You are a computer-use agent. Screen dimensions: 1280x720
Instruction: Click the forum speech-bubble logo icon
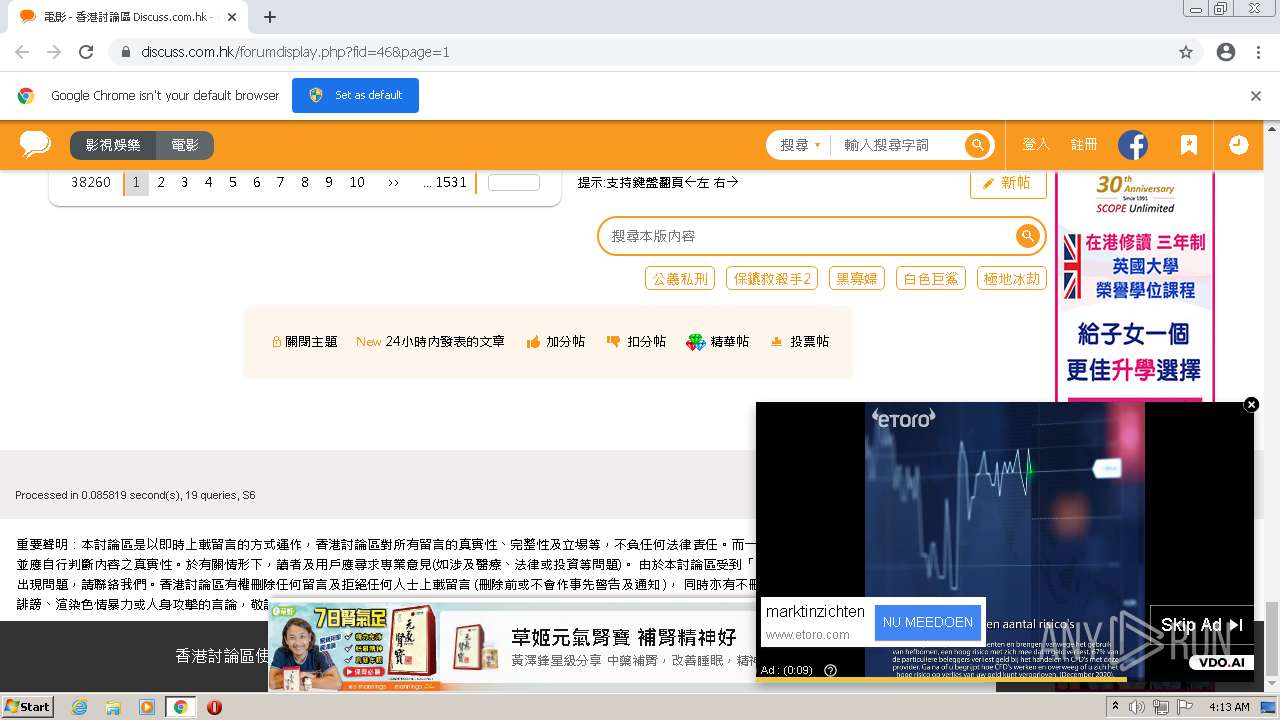coord(35,145)
